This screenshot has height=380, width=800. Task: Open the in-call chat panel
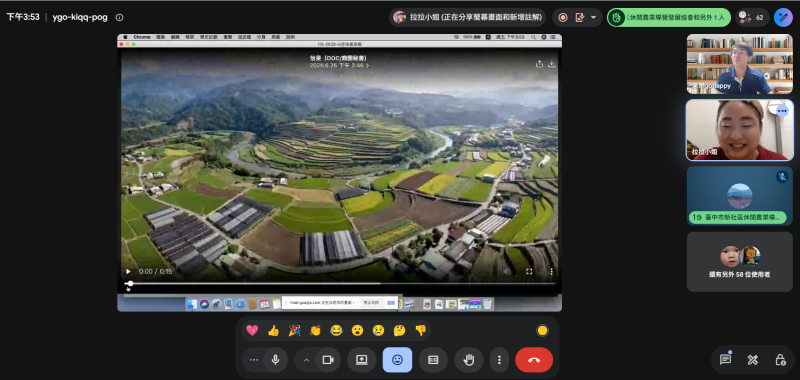pyautogui.click(x=725, y=360)
